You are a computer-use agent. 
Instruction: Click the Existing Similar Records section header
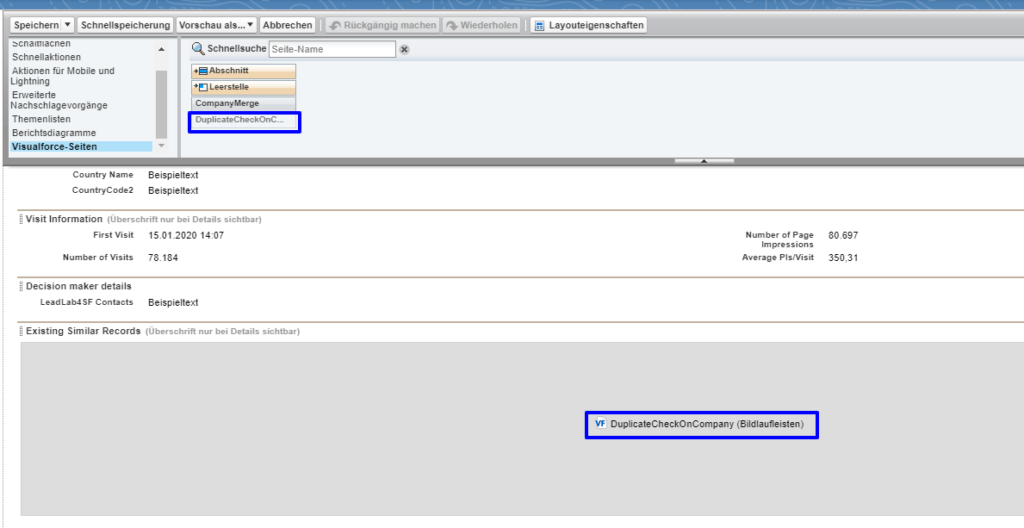83,331
